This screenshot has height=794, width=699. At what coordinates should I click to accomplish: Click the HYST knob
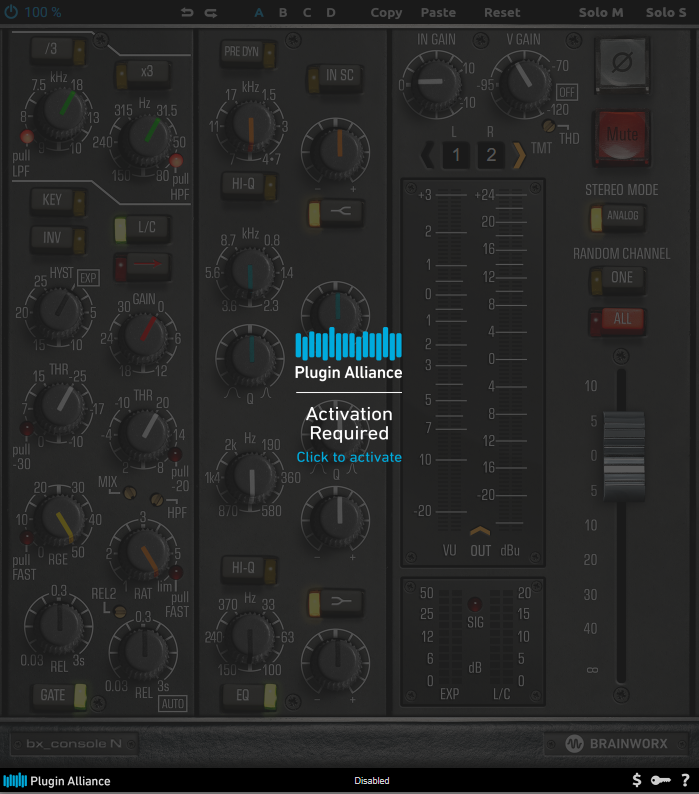(60, 309)
